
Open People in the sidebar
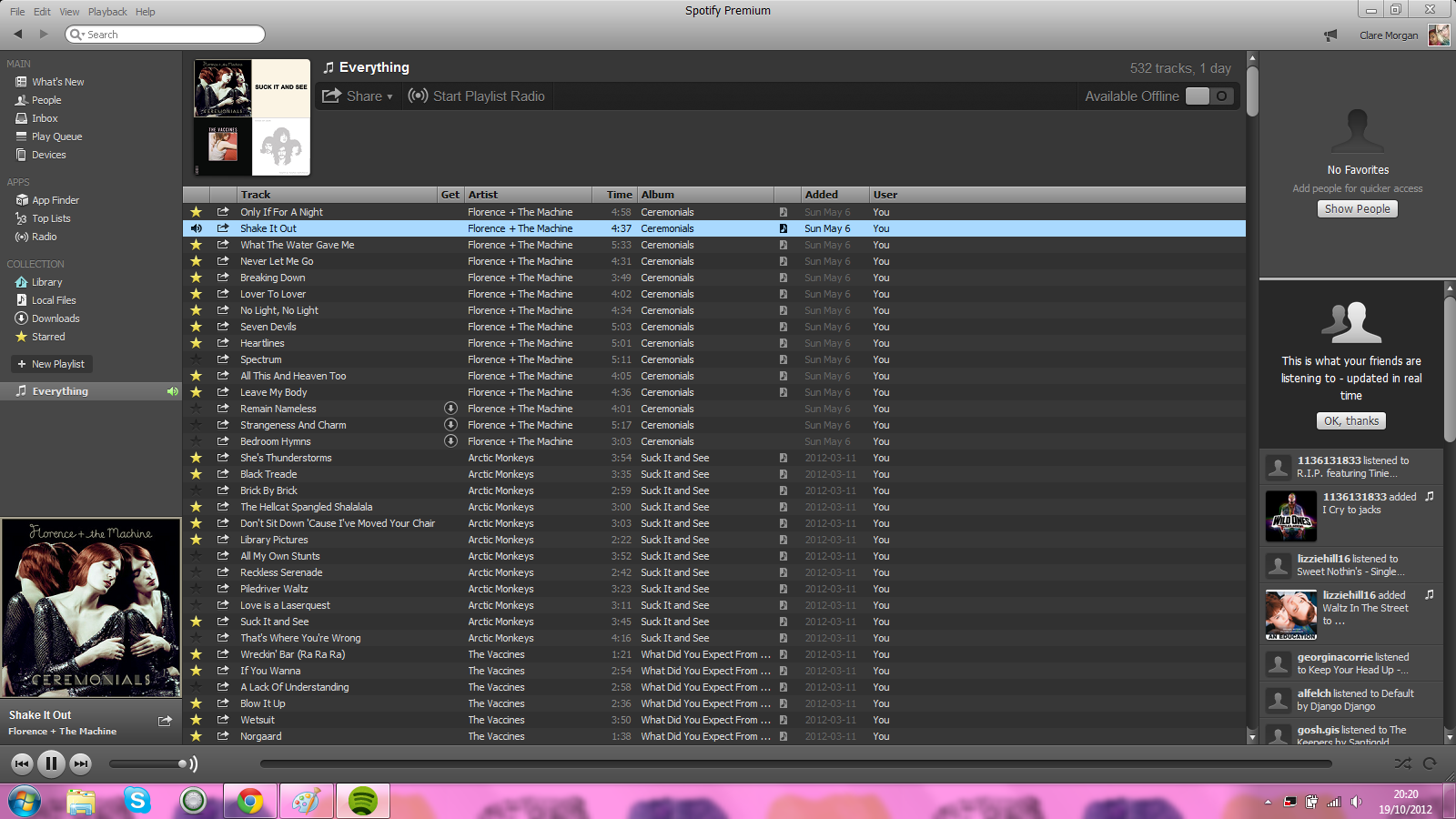coord(46,100)
